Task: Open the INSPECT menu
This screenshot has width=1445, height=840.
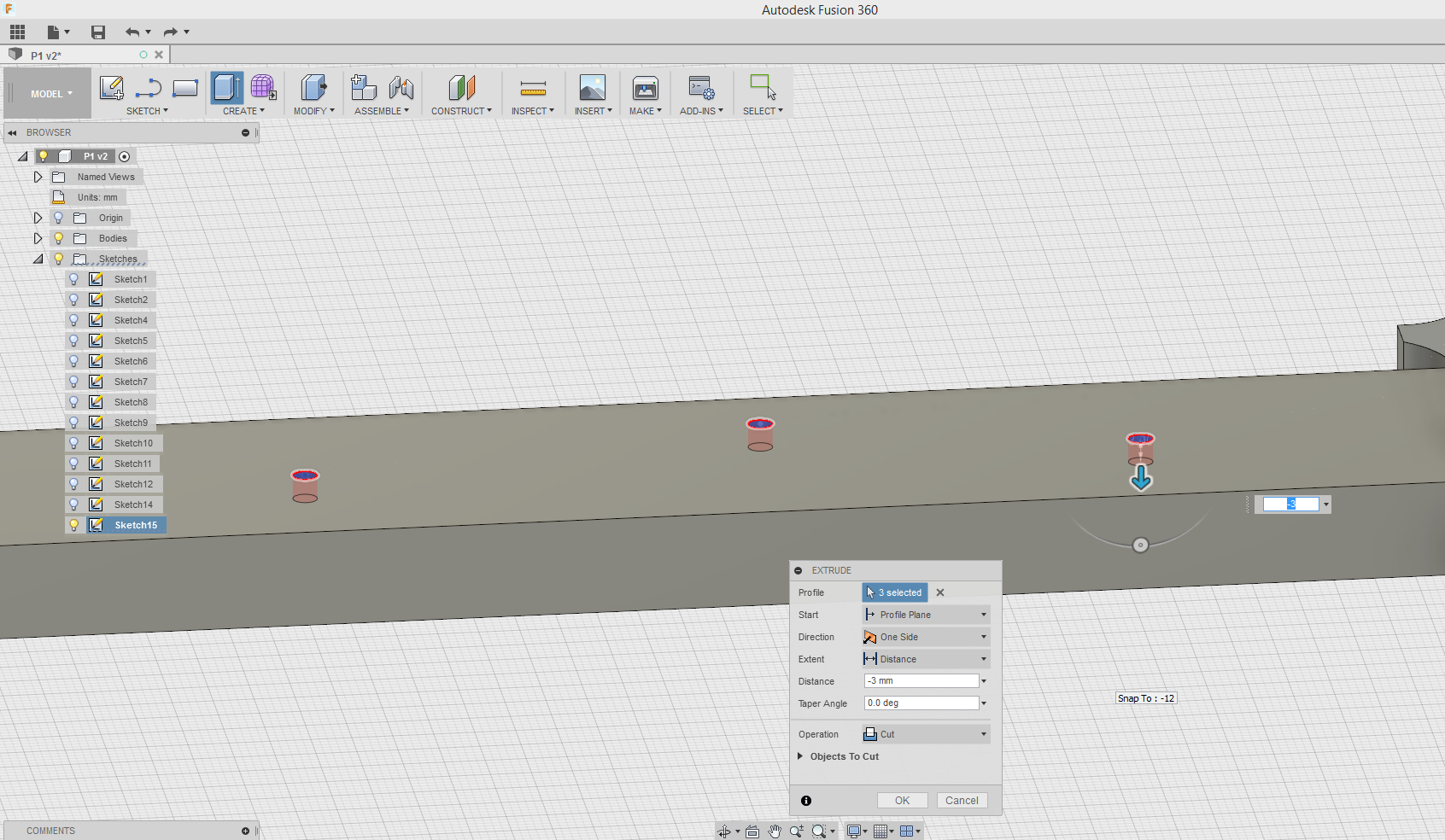Action: pos(533,111)
